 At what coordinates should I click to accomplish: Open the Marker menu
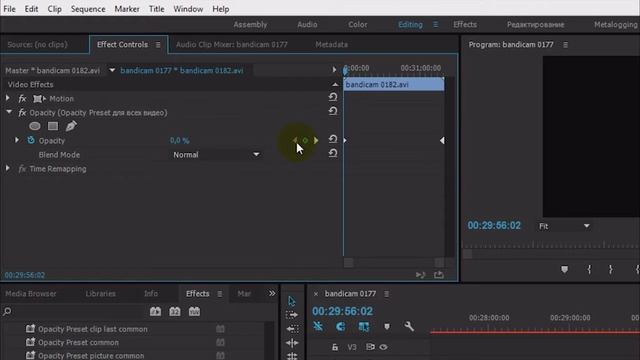(127, 9)
